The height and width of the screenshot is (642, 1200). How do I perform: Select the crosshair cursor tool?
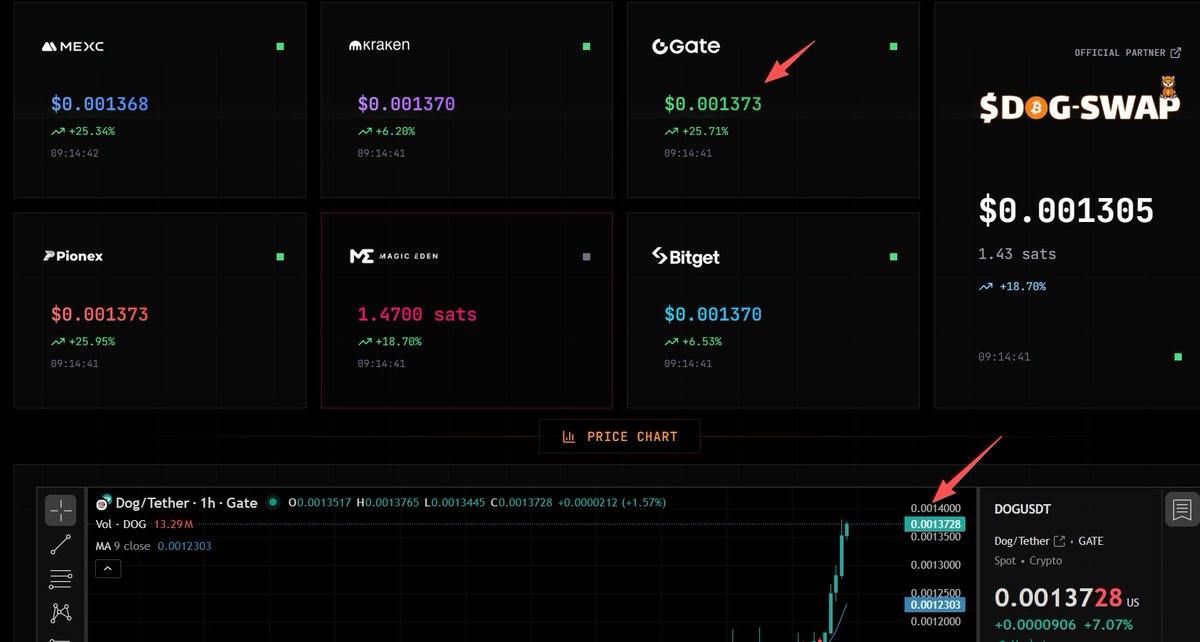tap(61, 511)
